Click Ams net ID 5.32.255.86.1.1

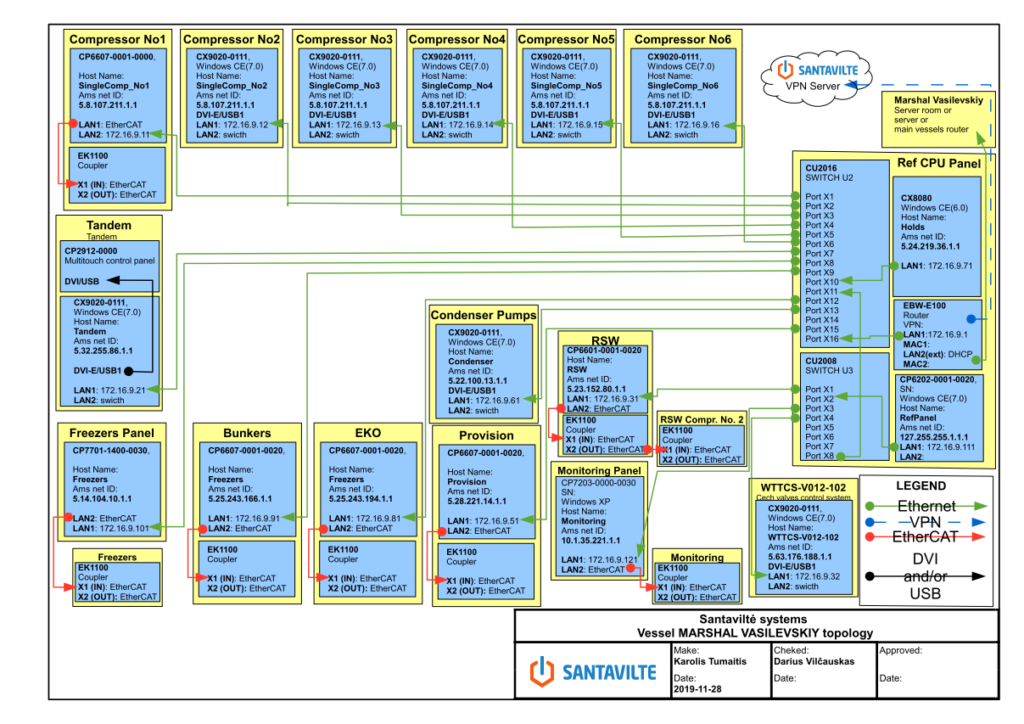tap(103, 351)
